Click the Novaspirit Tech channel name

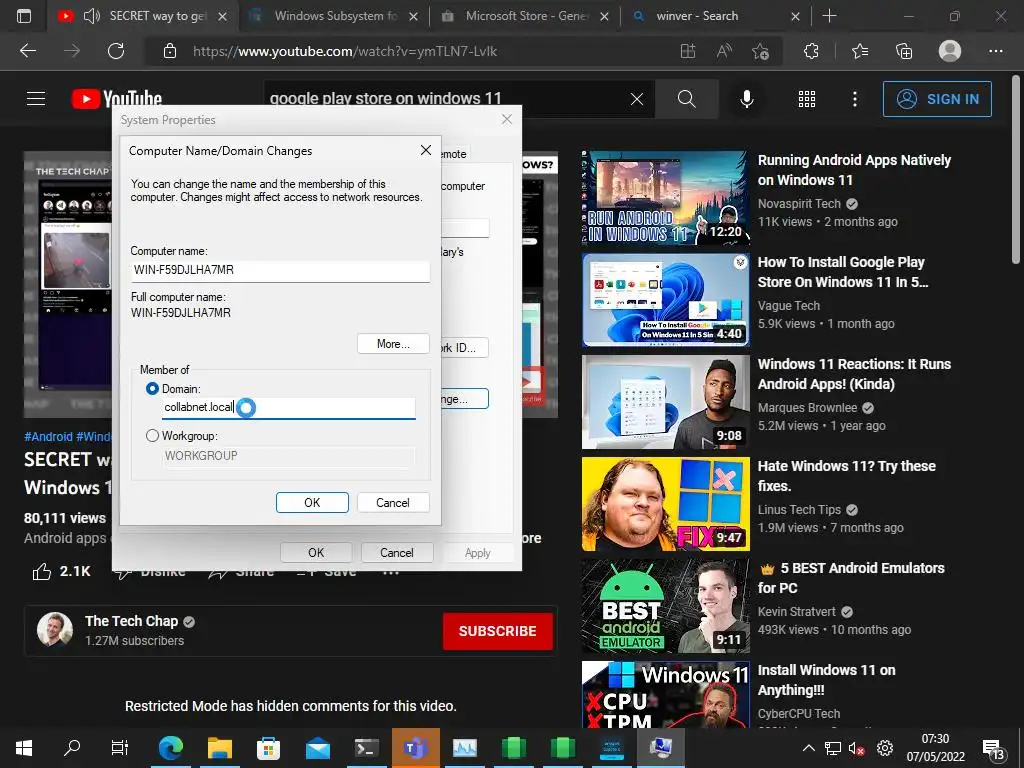pyautogui.click(x=799, y=204)
